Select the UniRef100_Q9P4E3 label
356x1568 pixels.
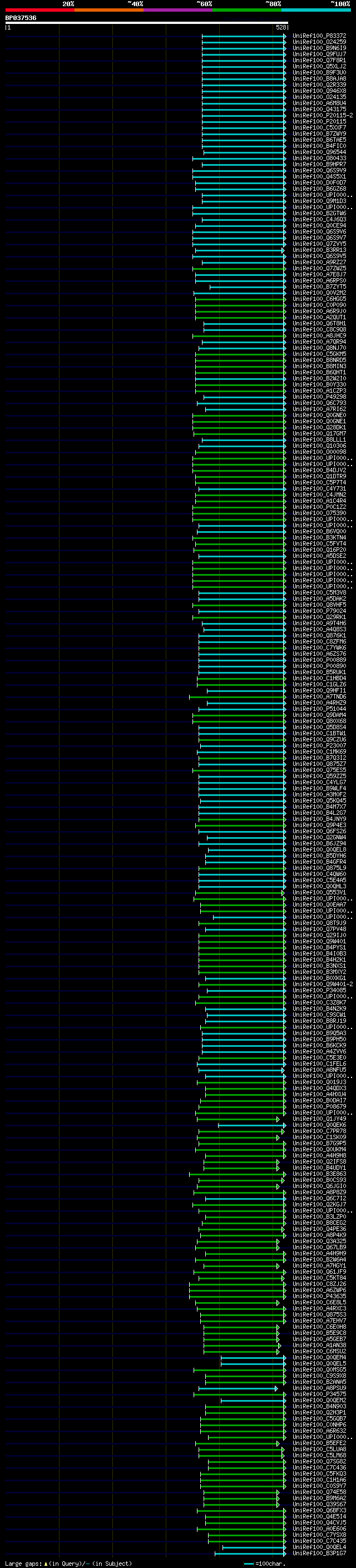click(319, 825)
